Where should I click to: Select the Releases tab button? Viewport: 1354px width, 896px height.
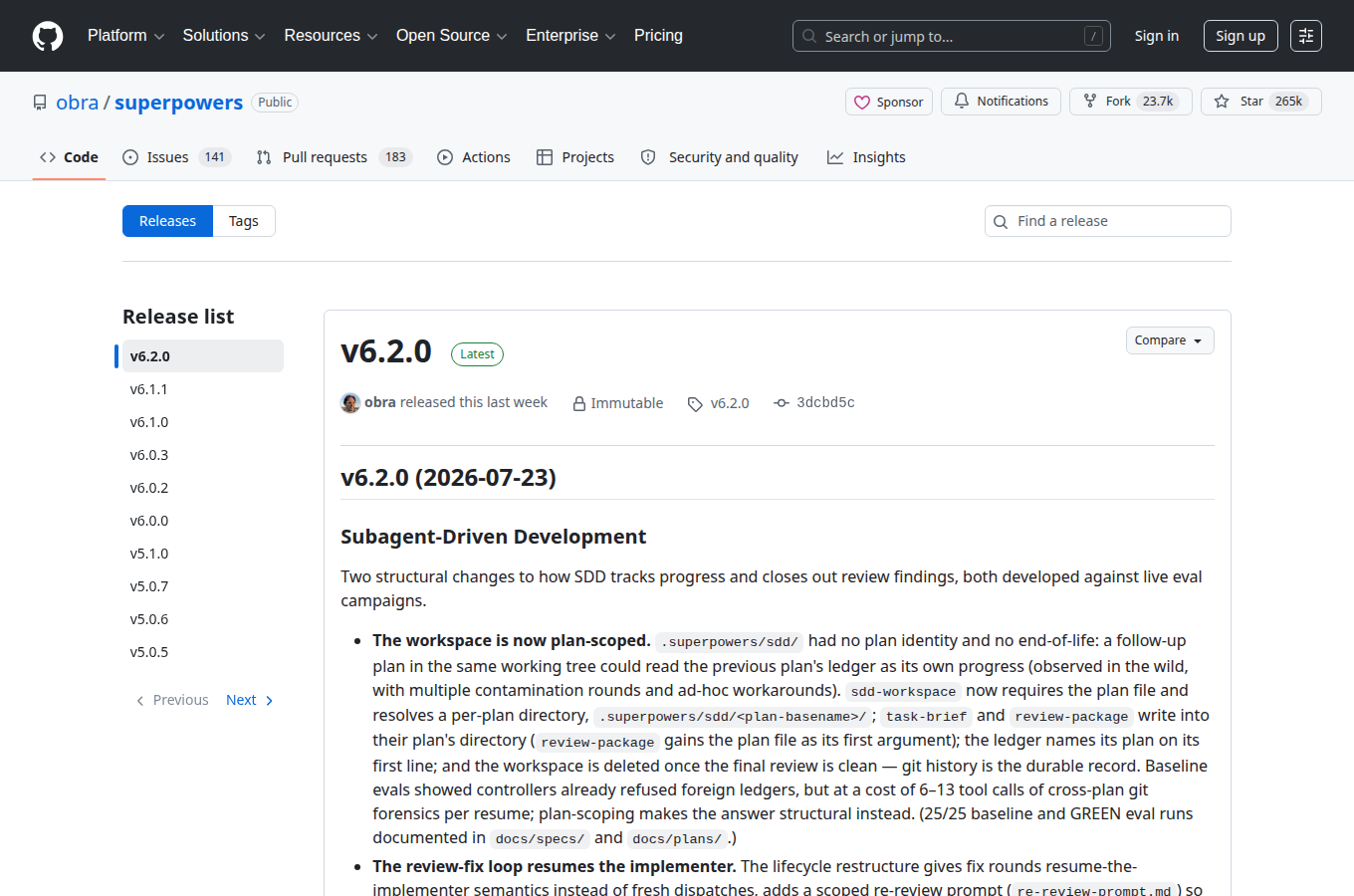167,221
